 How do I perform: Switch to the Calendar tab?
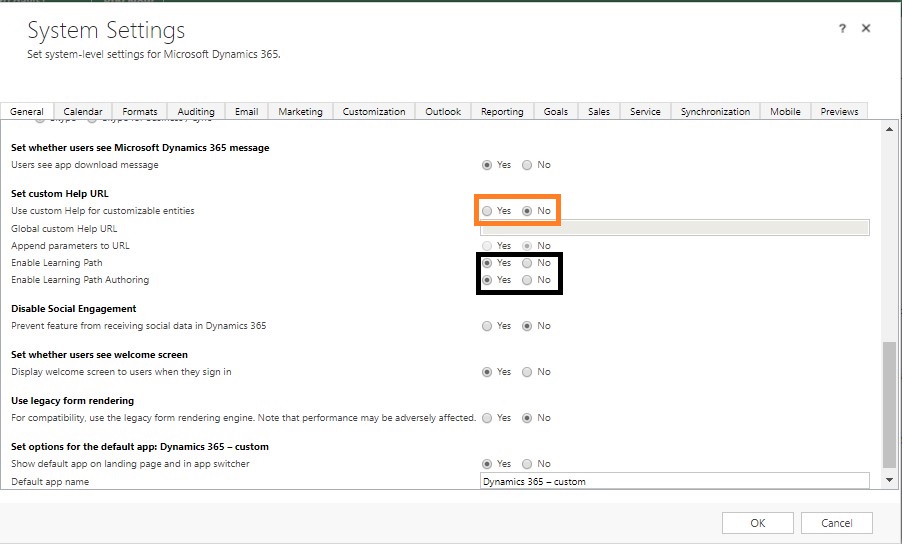click(x=83, y=111)
